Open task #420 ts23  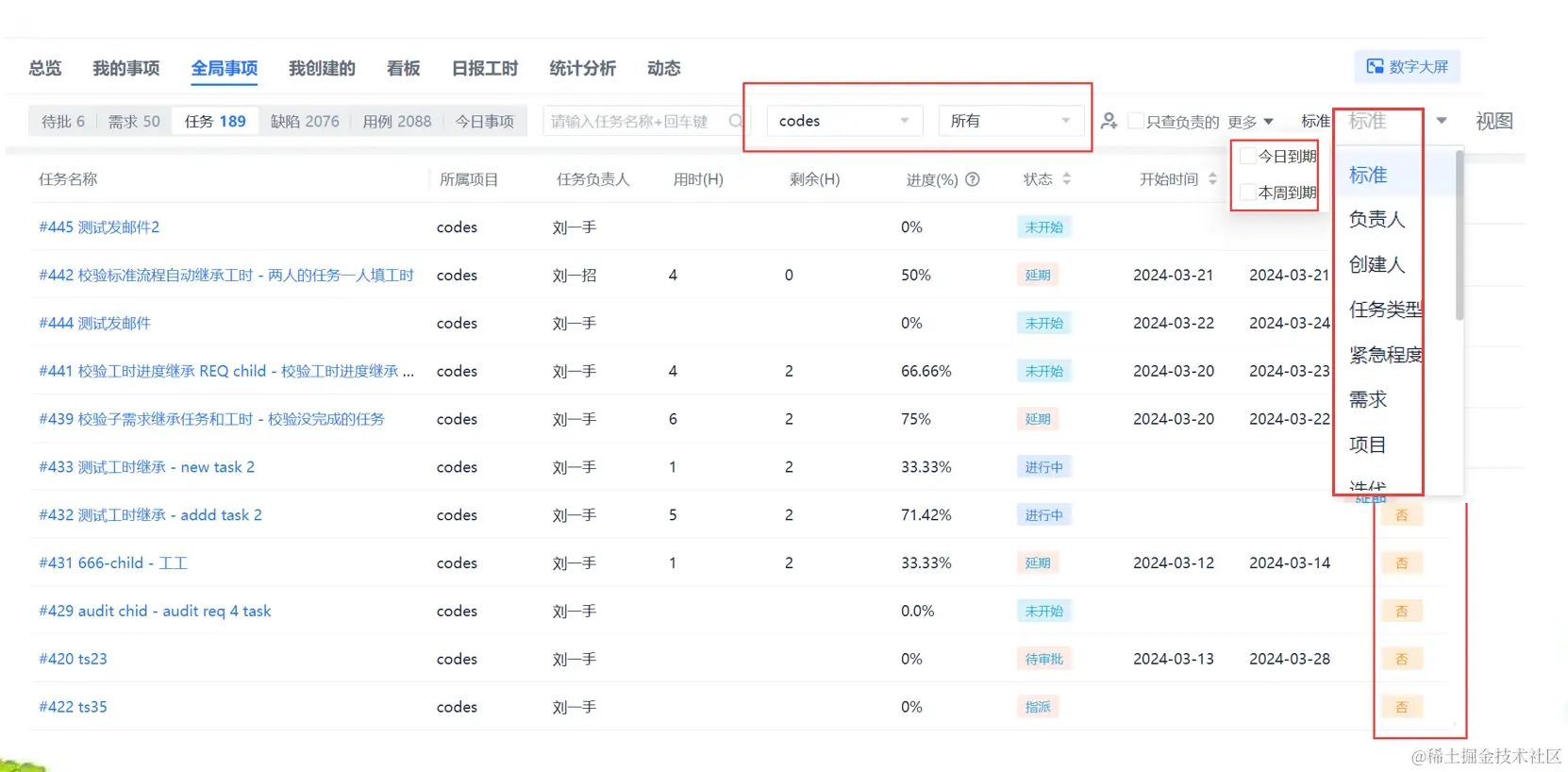coord(73,659)
